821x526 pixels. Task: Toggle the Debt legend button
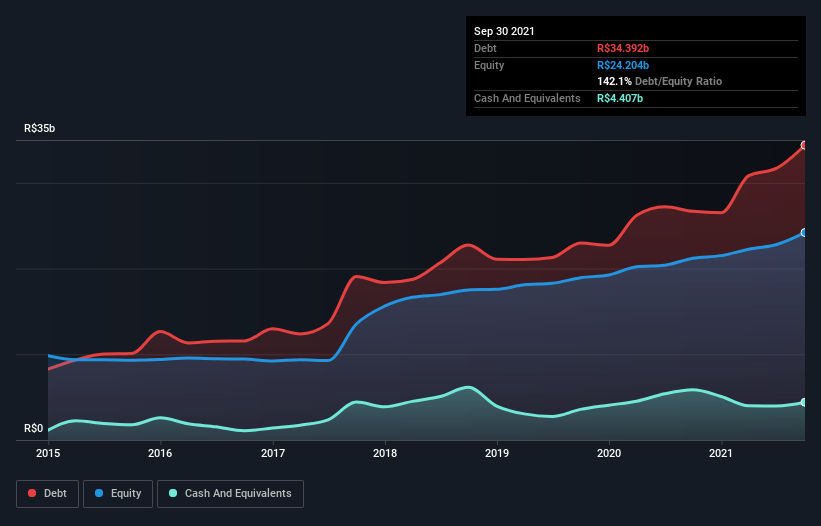tap(47, 494)
